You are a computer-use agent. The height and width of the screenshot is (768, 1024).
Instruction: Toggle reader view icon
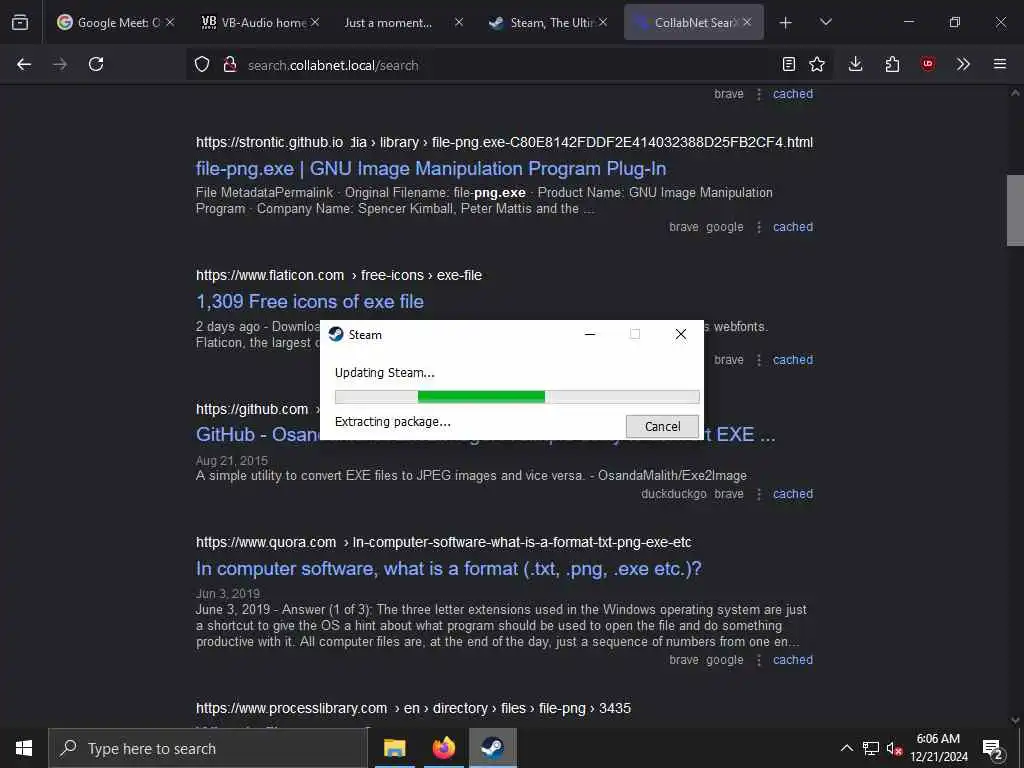pyautogui.click(x=789, y=64)
